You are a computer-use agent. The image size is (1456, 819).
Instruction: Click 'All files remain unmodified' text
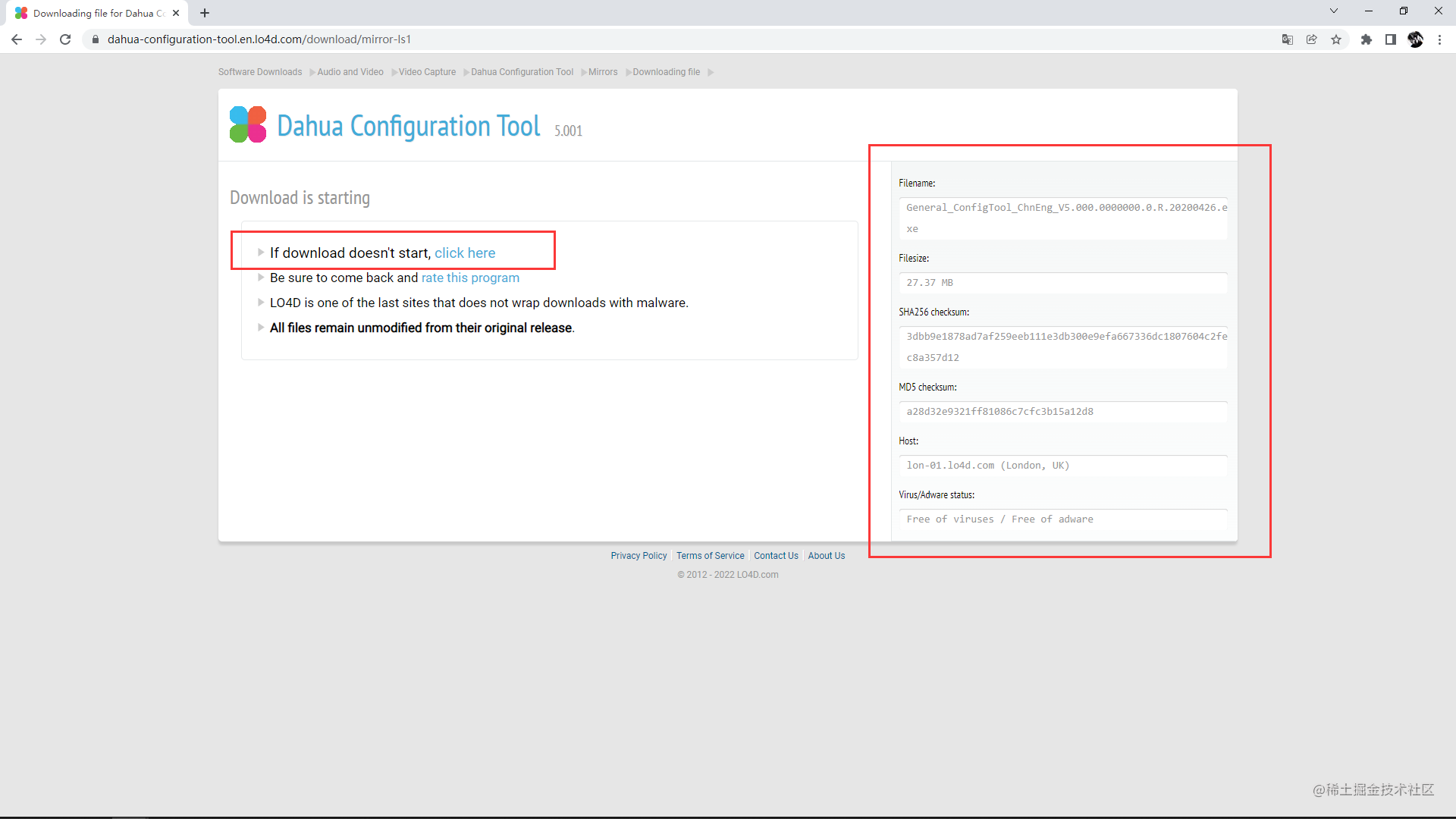(x=422, y=328)
